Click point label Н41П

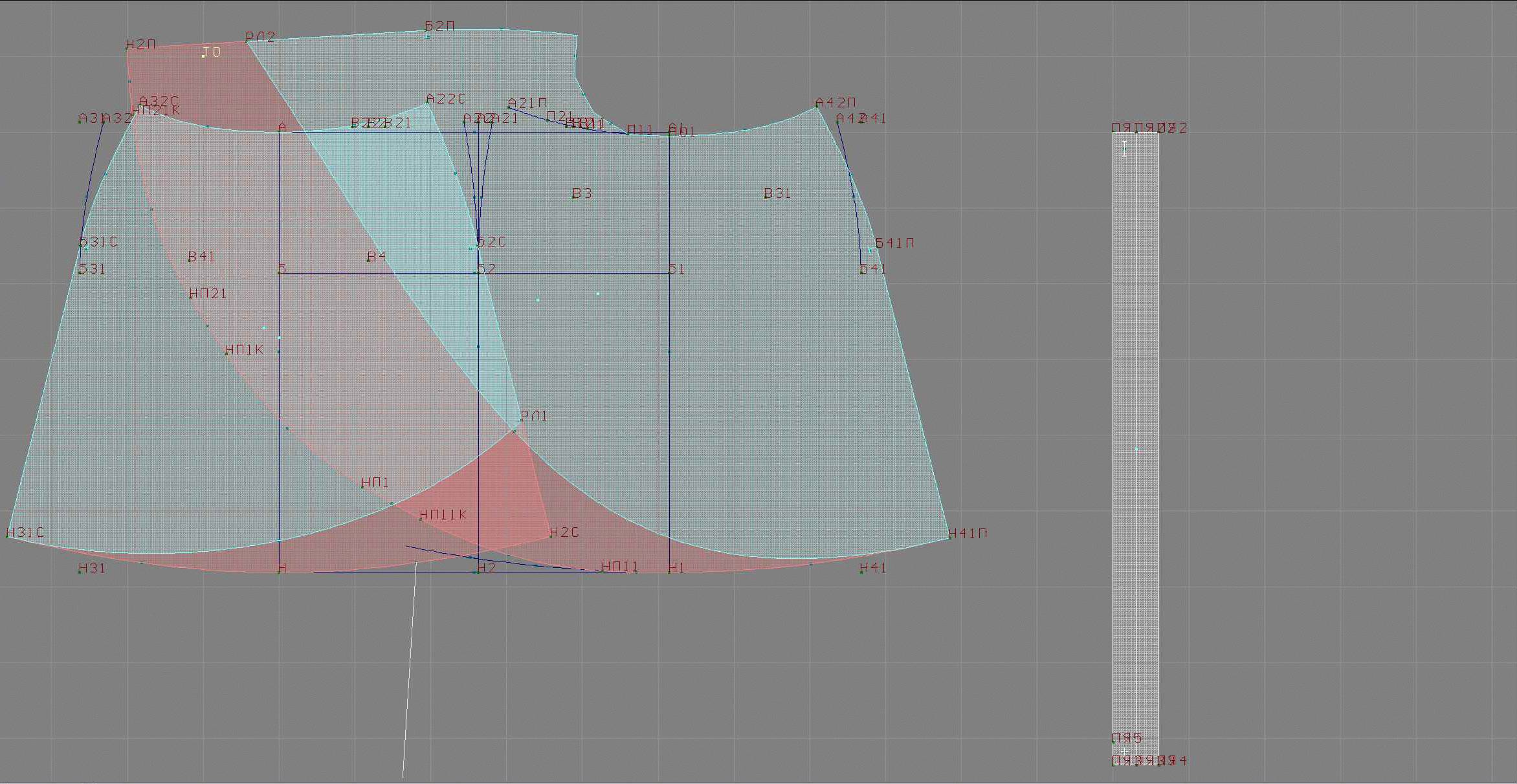968,533
